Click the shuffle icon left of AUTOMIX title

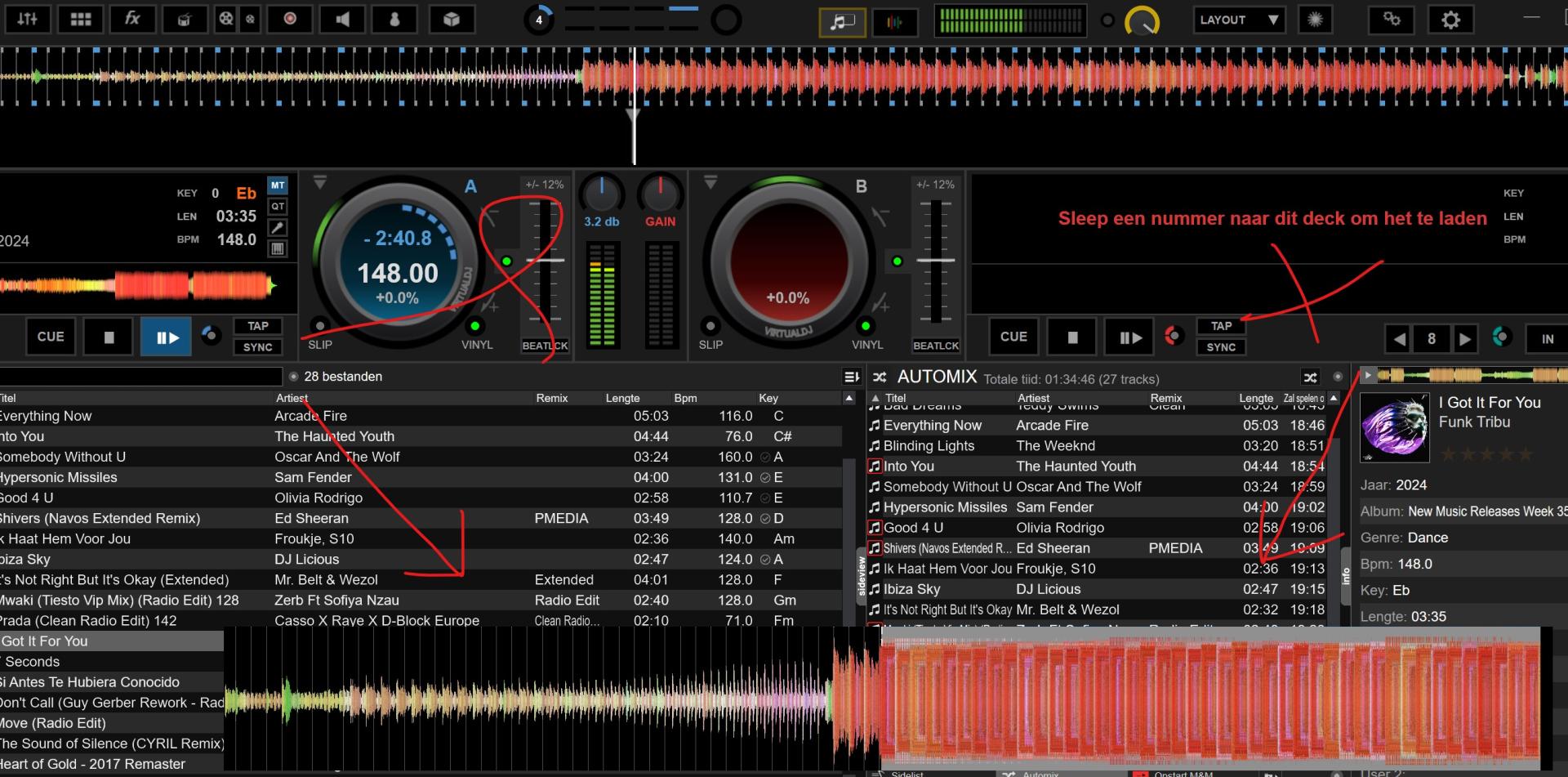(x=880, y=377)
